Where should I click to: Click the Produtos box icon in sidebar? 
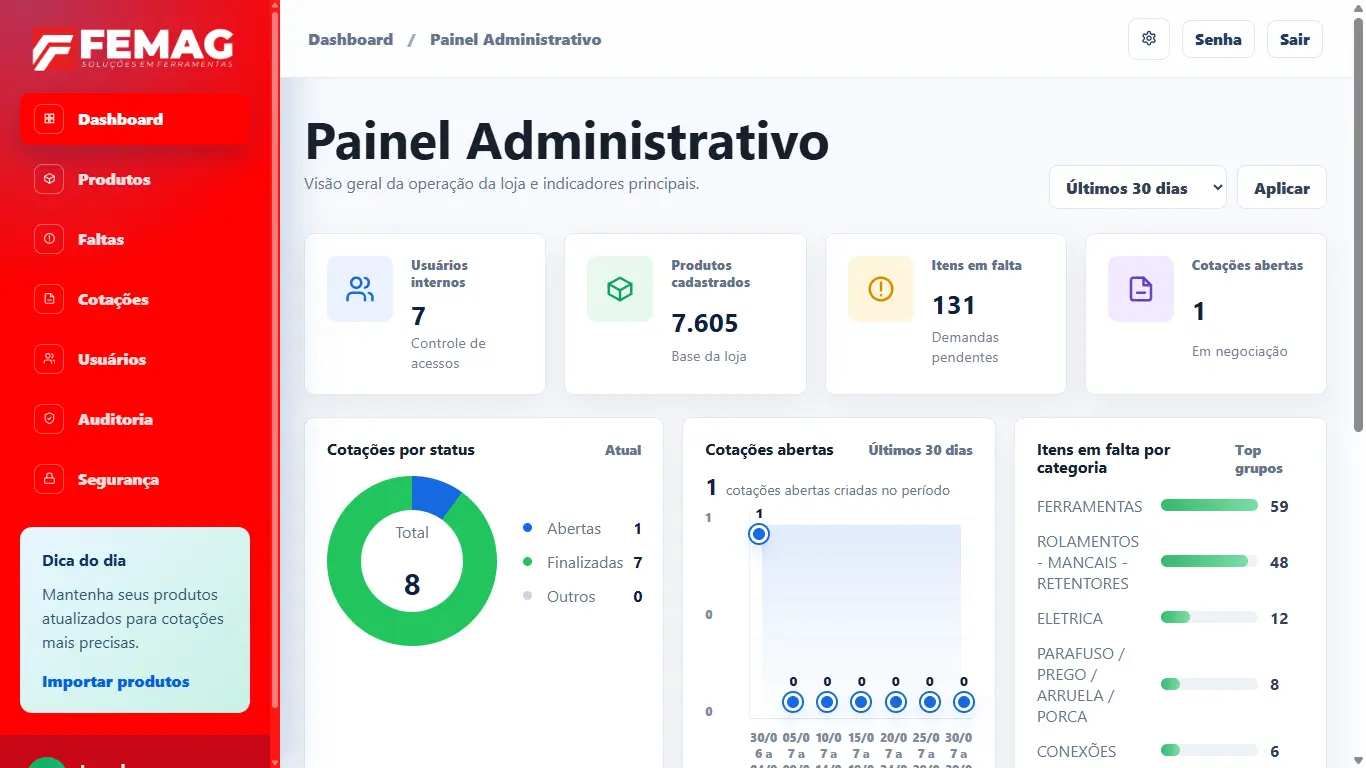pos(49,179)
